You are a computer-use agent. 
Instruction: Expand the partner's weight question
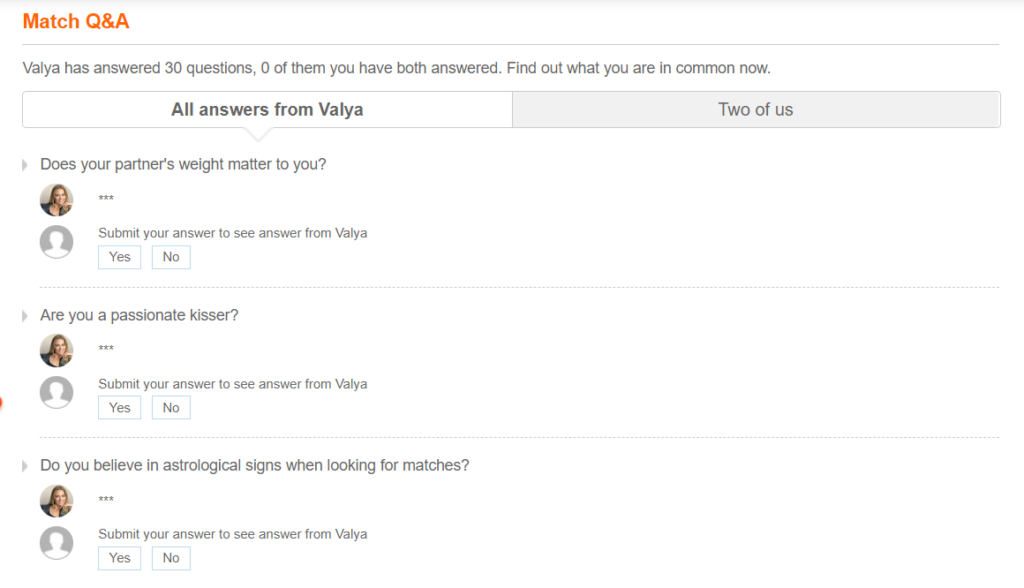coord(25,164)
